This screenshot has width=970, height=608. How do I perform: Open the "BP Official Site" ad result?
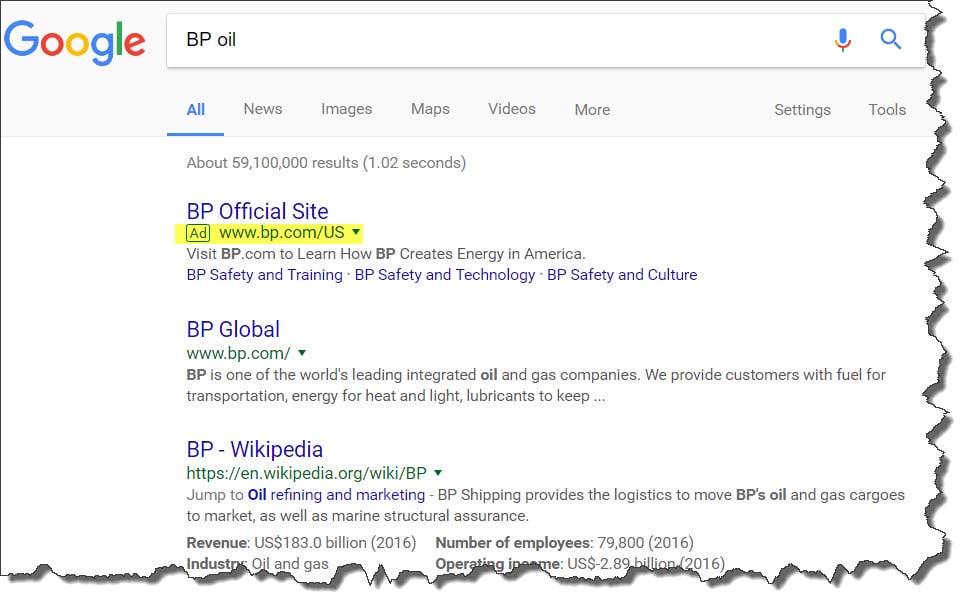click(x=257, y=211)
